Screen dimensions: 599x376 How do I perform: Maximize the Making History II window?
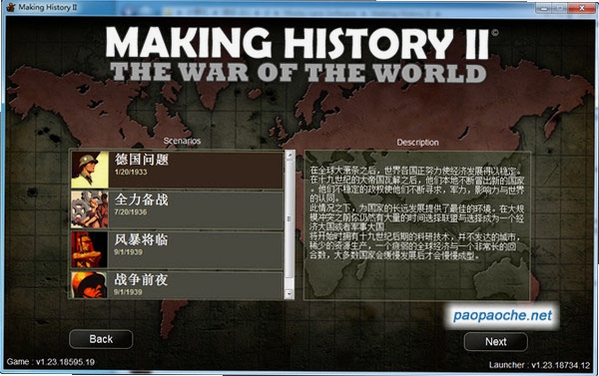click(561, 8)
